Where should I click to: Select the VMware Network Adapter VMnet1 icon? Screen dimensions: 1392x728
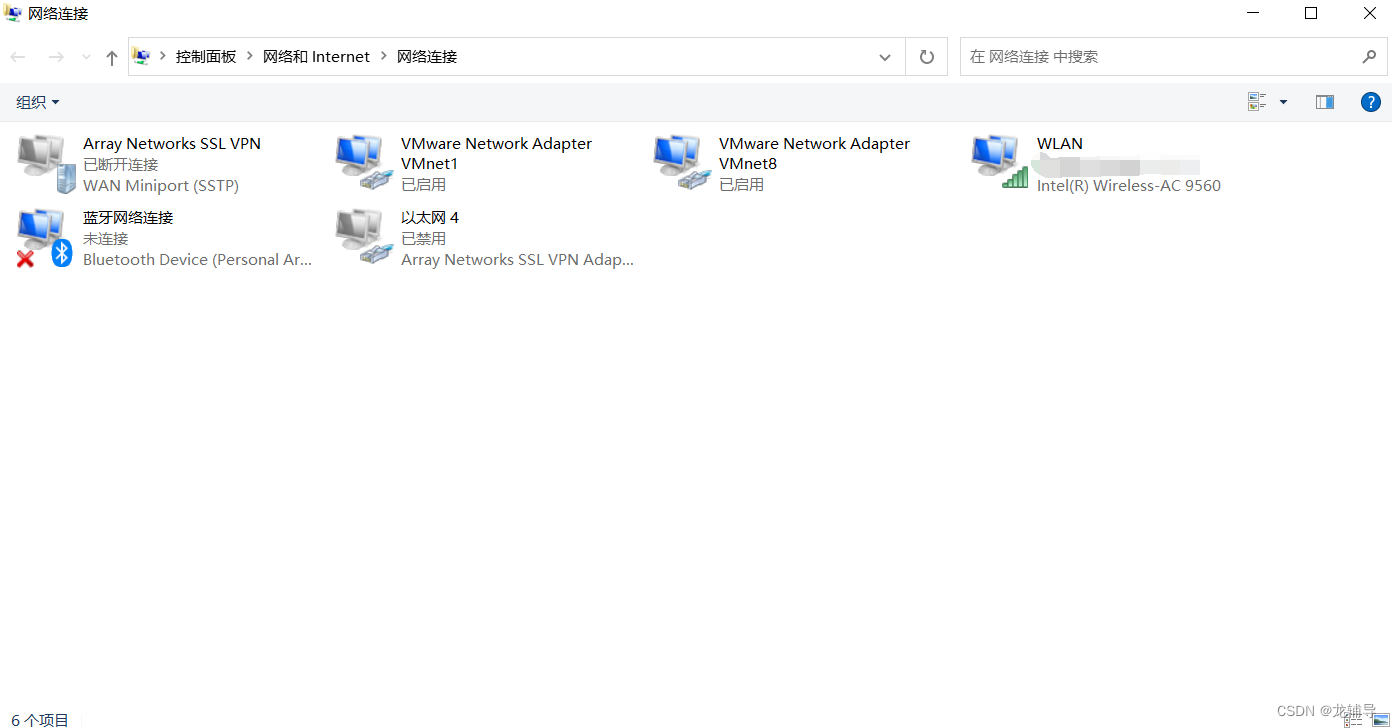pos(364,164)
